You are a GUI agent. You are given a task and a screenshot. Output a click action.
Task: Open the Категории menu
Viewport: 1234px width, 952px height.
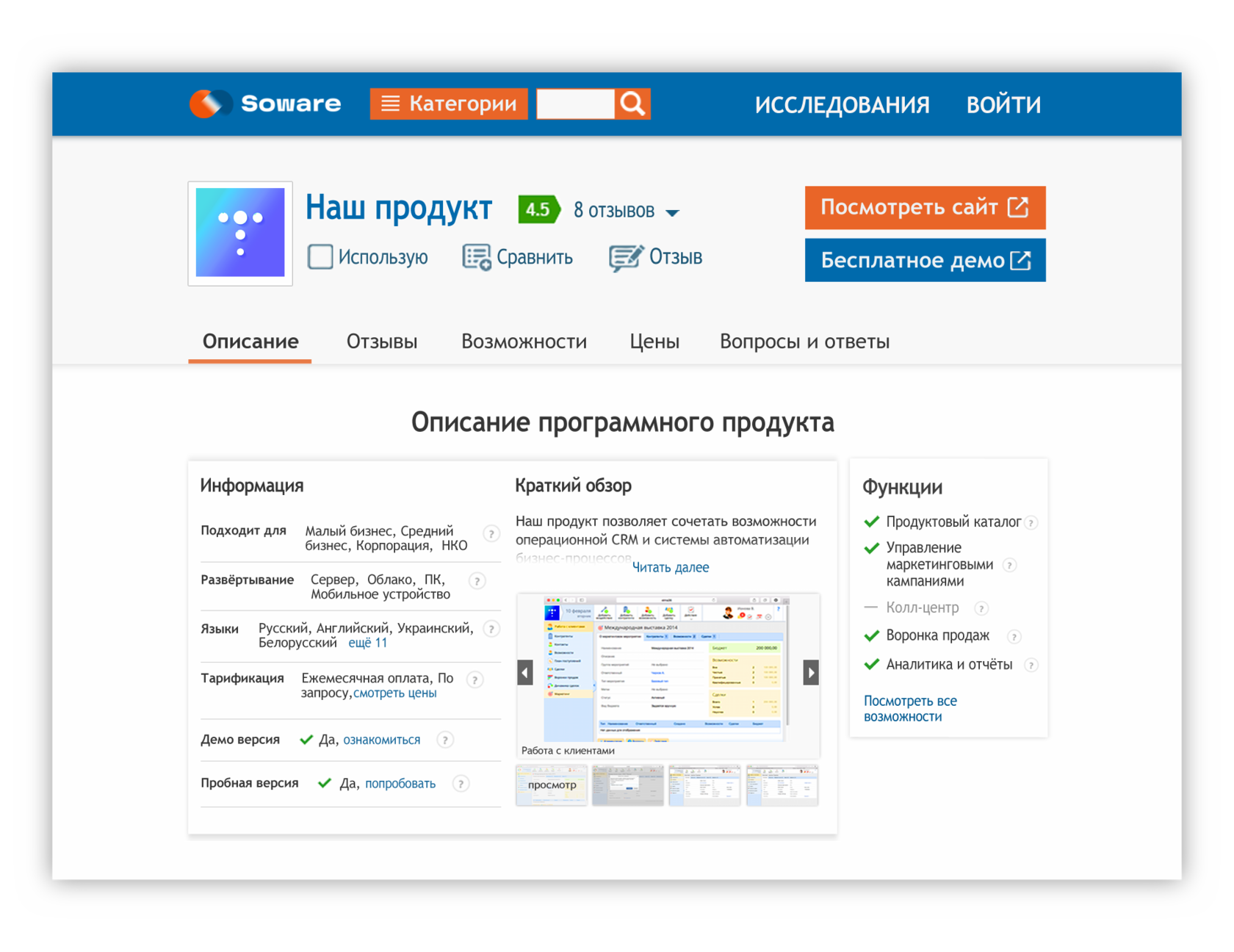pyautogui.click(x=449, y=104)
